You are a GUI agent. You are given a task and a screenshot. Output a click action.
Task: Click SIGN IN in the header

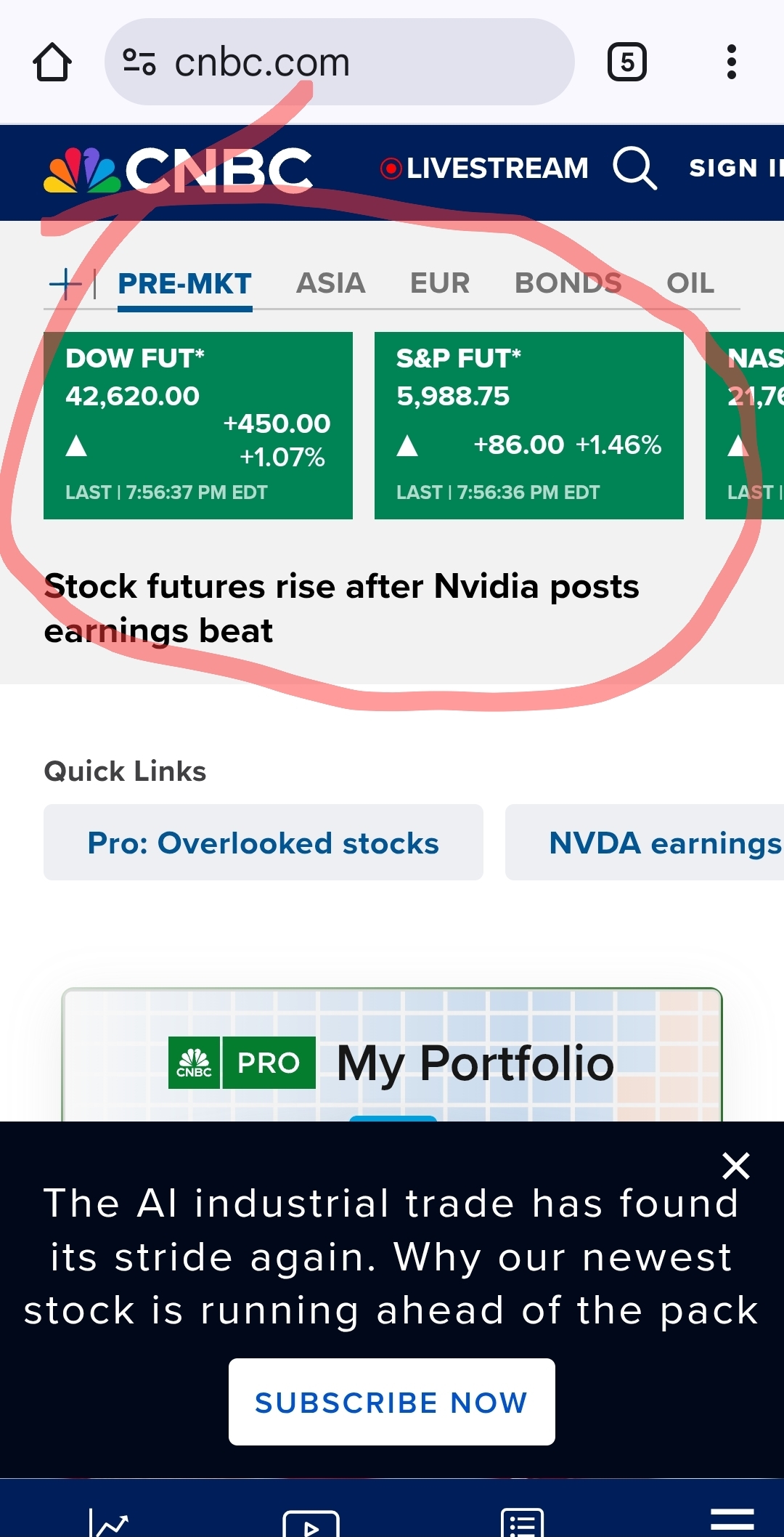pyautogui.click(x=736, y=169)
